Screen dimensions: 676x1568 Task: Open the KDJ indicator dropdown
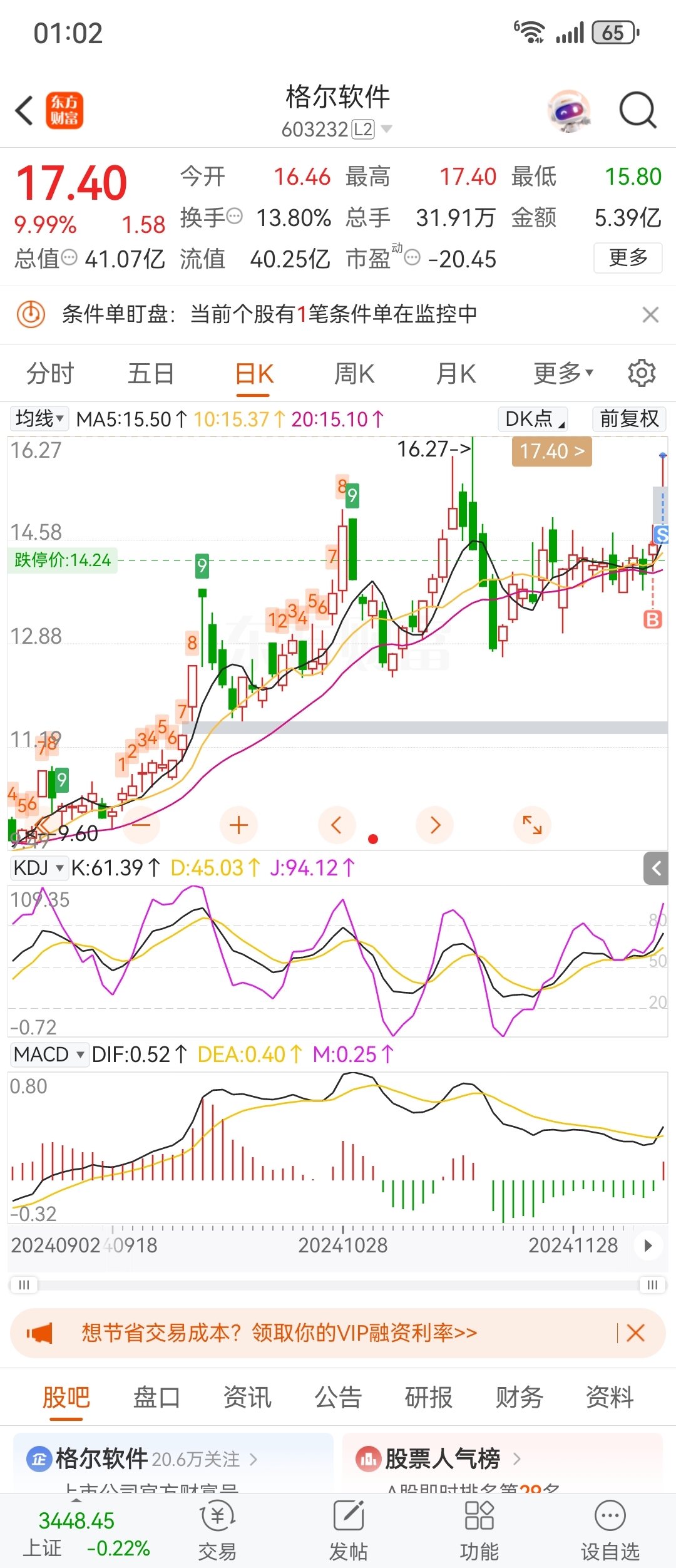38,868
